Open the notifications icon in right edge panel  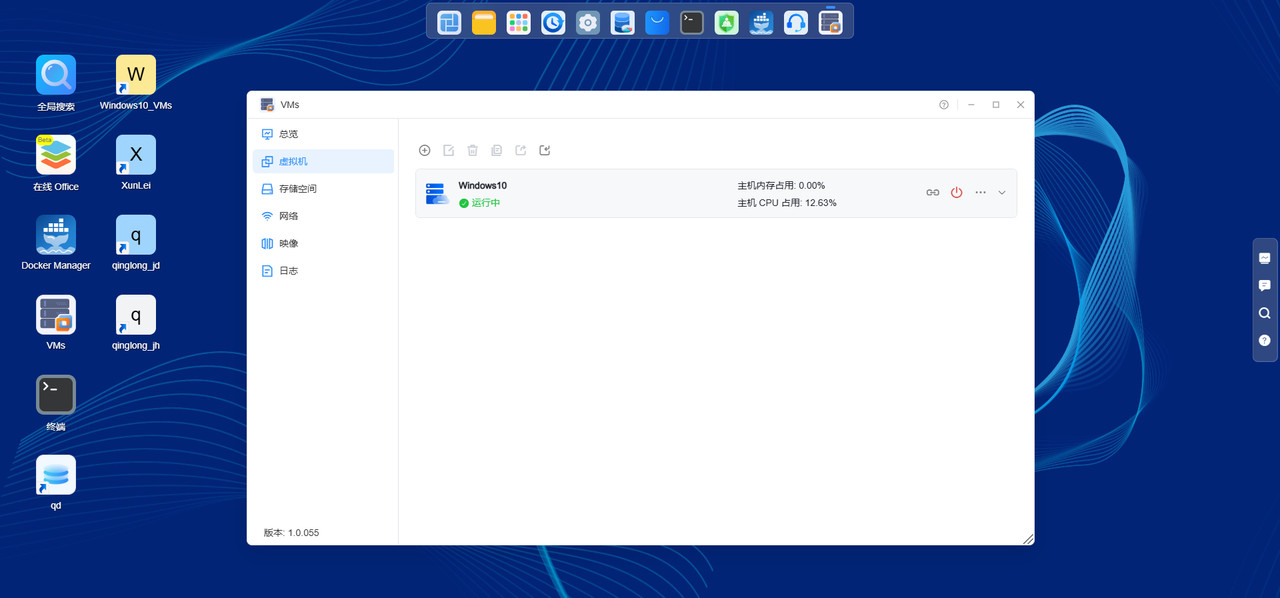(x=1265, y=258)
